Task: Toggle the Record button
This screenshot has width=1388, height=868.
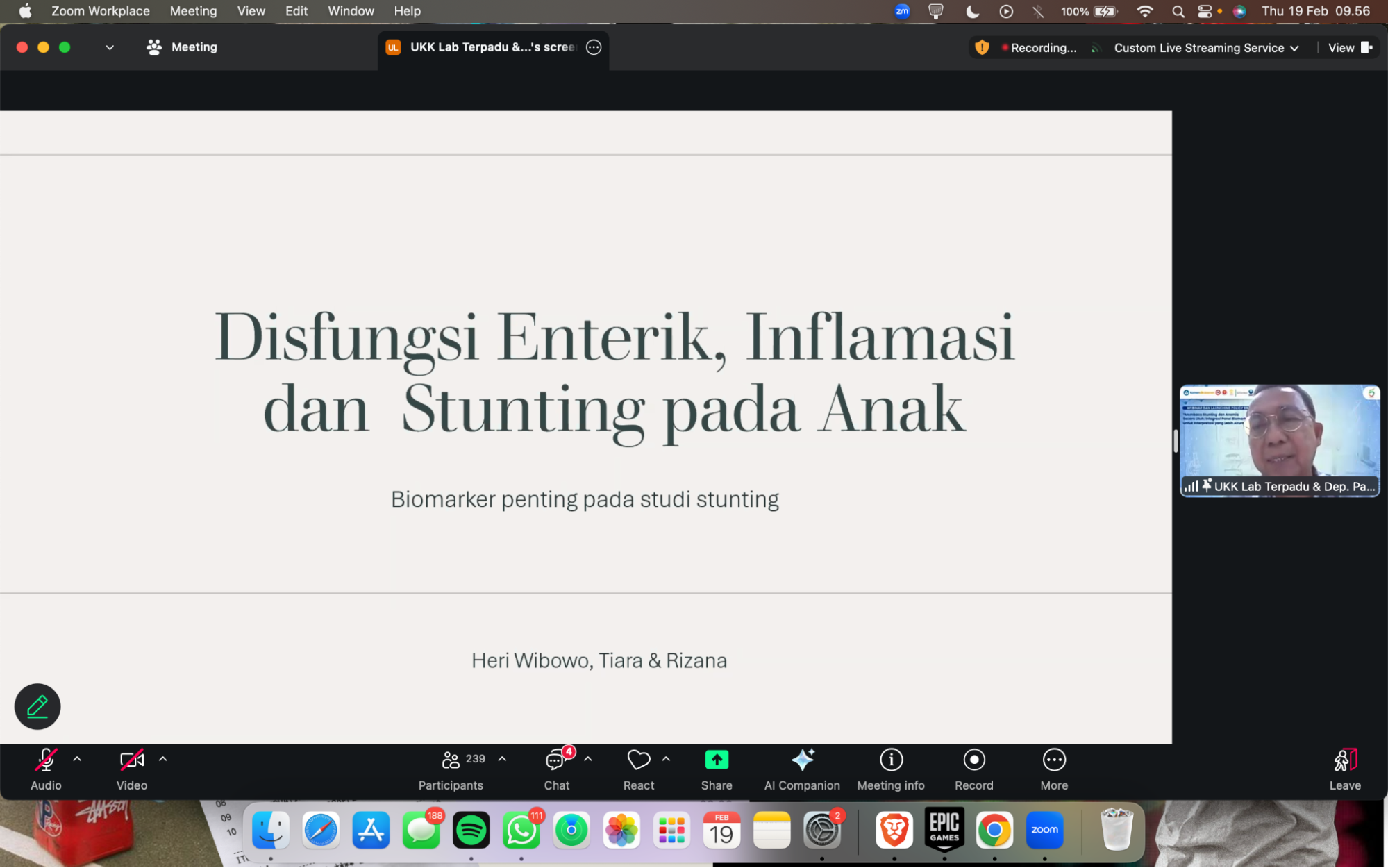Action: click(973, 760)
